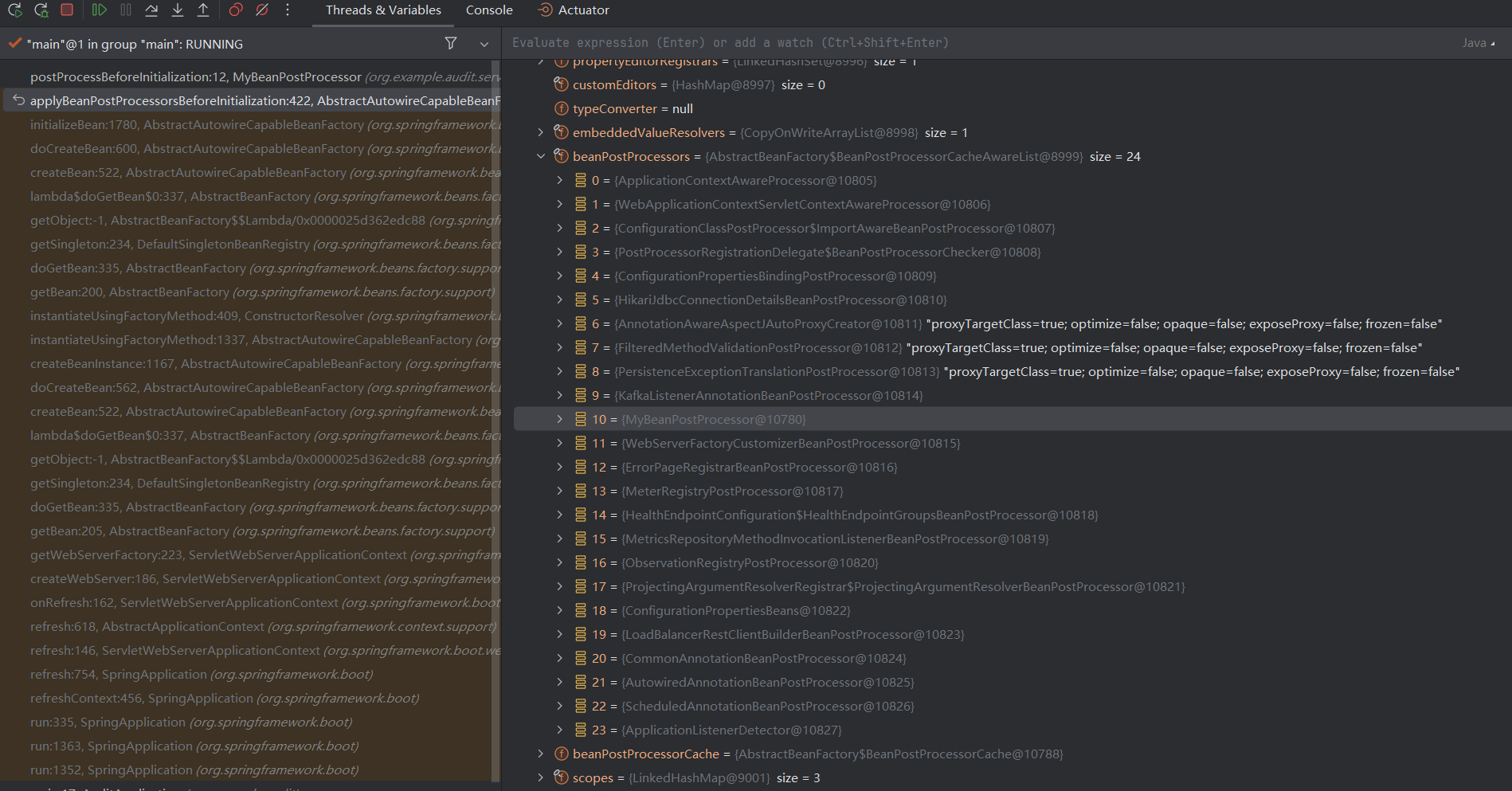This screenshot has height=791, width=1512.
Task: Open View Breakpoints dialog
Action: tap(236, 10)
